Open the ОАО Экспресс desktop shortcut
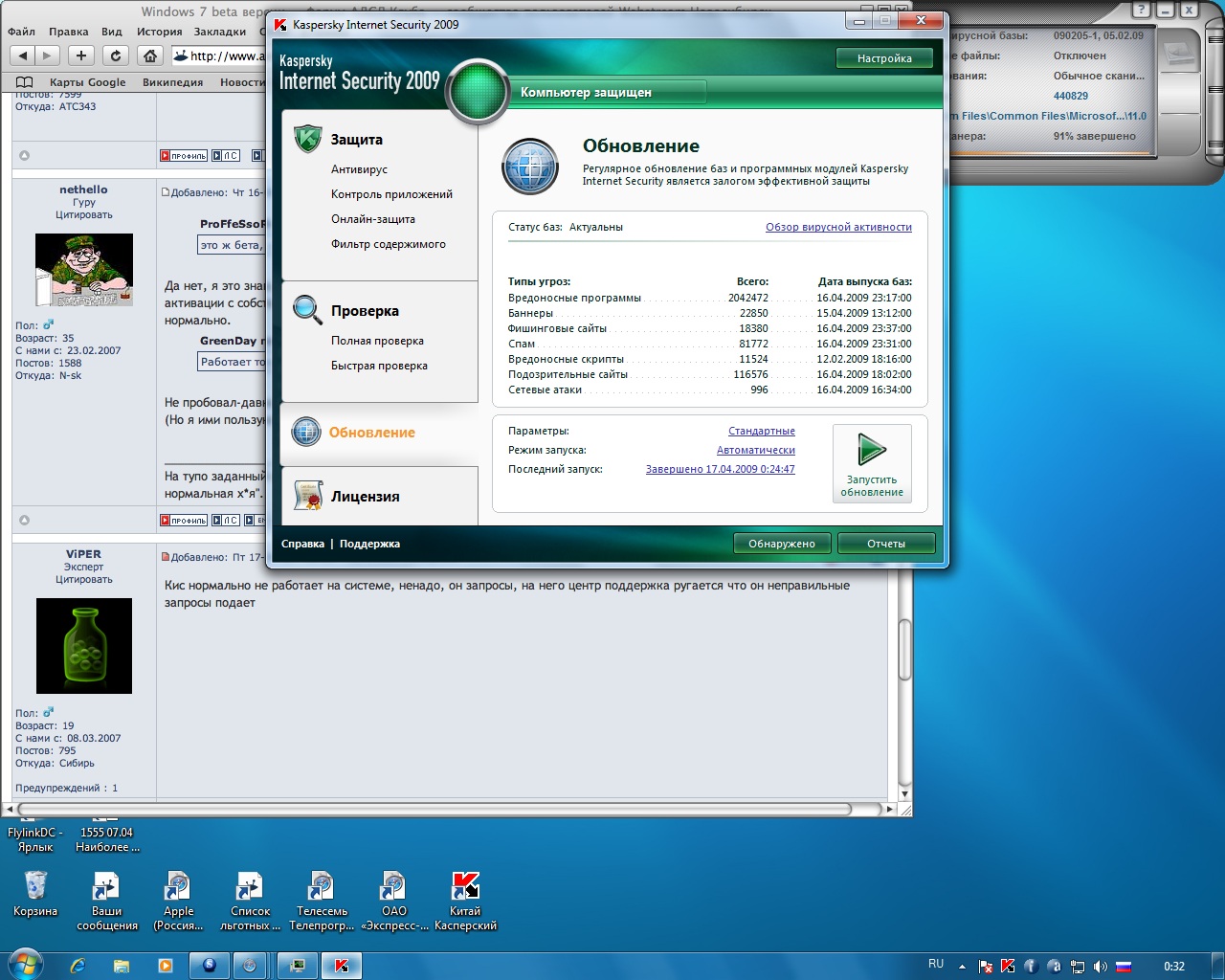This screenshot has width=1225, height=980. pyautogui.click(x=394, y=901)
